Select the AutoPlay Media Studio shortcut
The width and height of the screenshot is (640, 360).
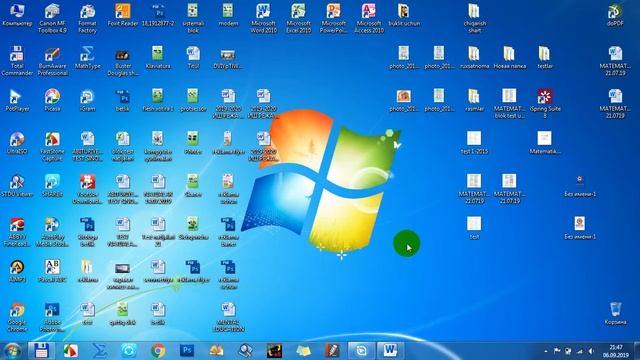coord(52,232)
